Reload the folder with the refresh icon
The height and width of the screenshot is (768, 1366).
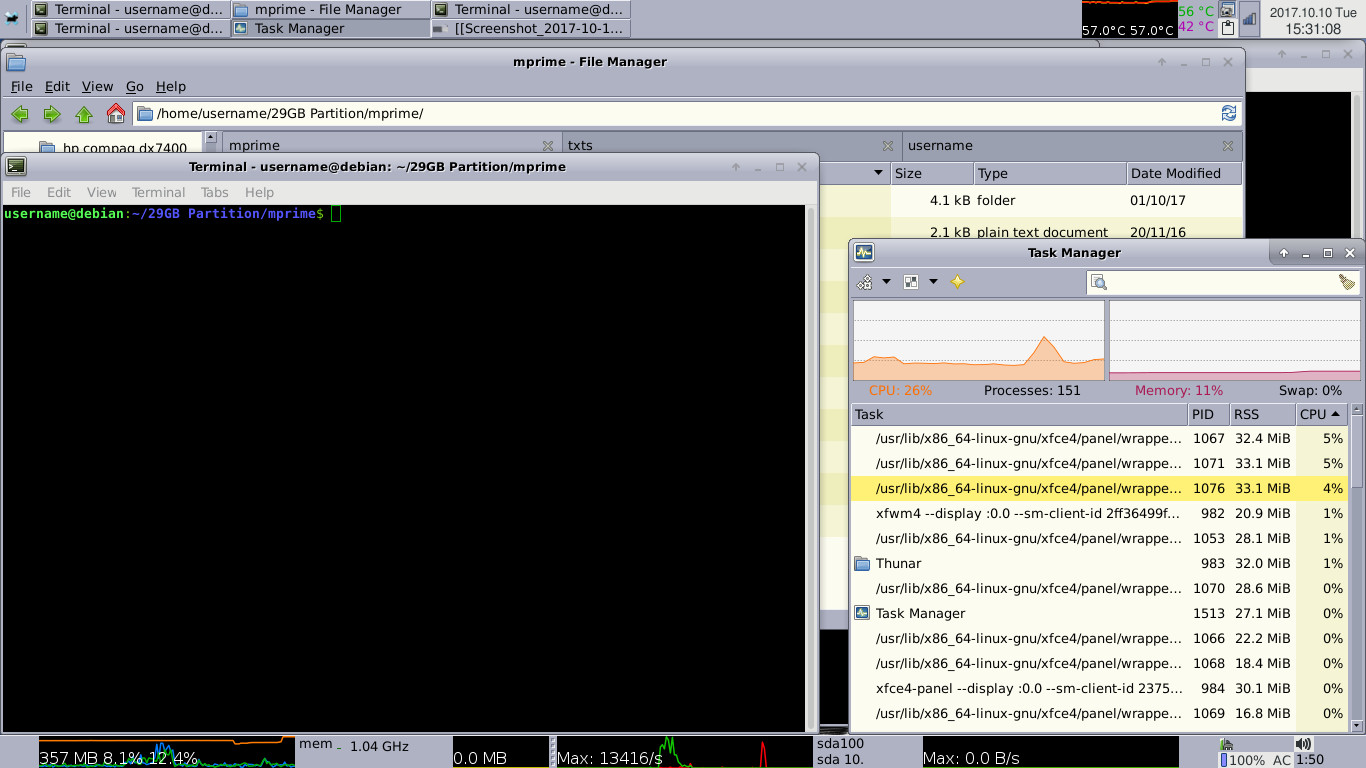click(1229, 113)
